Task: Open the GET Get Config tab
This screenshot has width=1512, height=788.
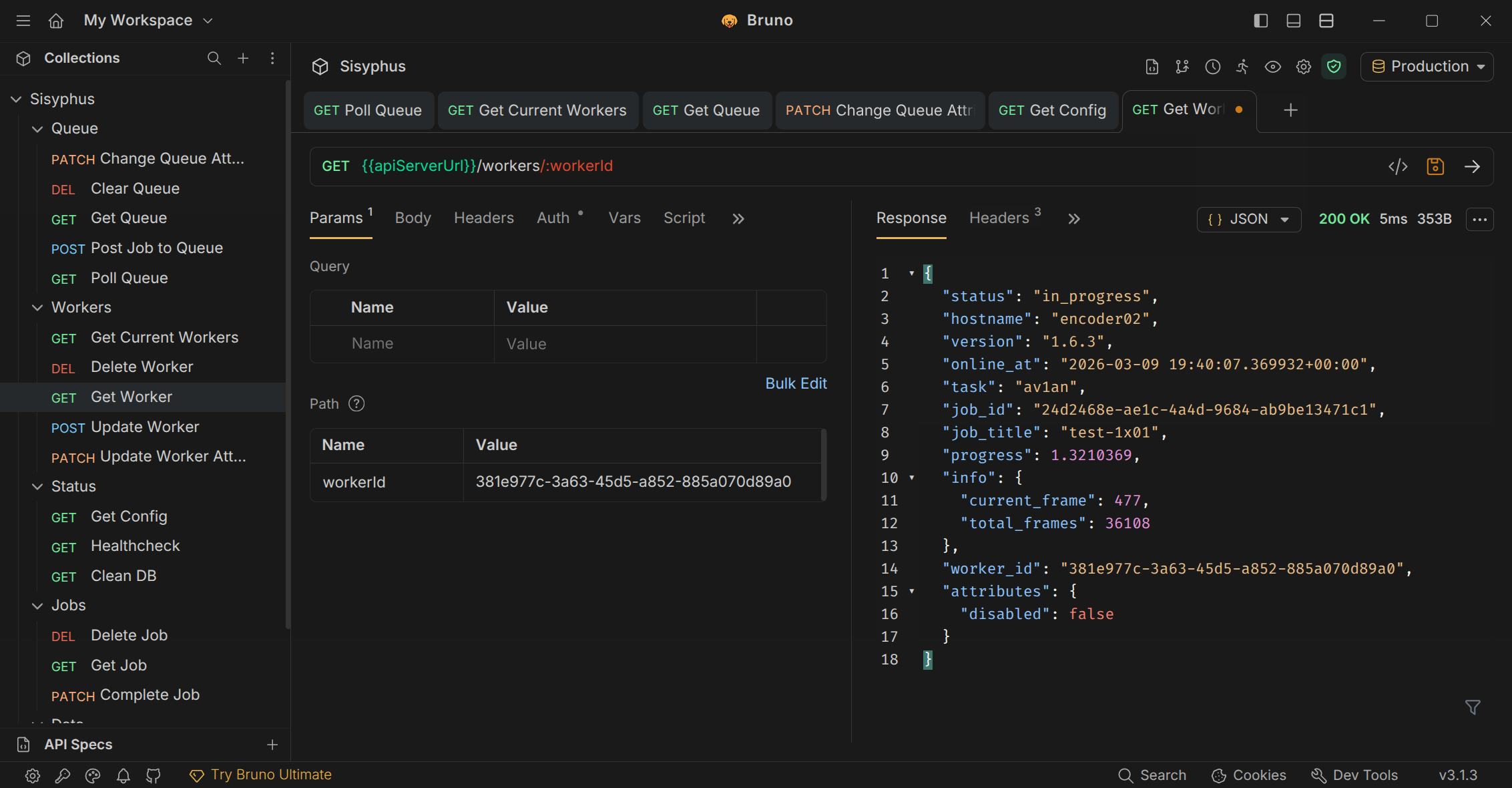Action: click(x=1052, y=110)
